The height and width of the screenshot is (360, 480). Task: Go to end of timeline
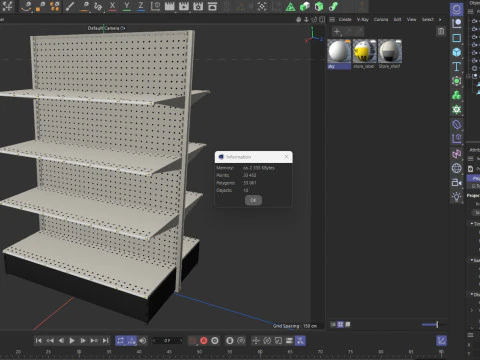click(x=105, y=340)
